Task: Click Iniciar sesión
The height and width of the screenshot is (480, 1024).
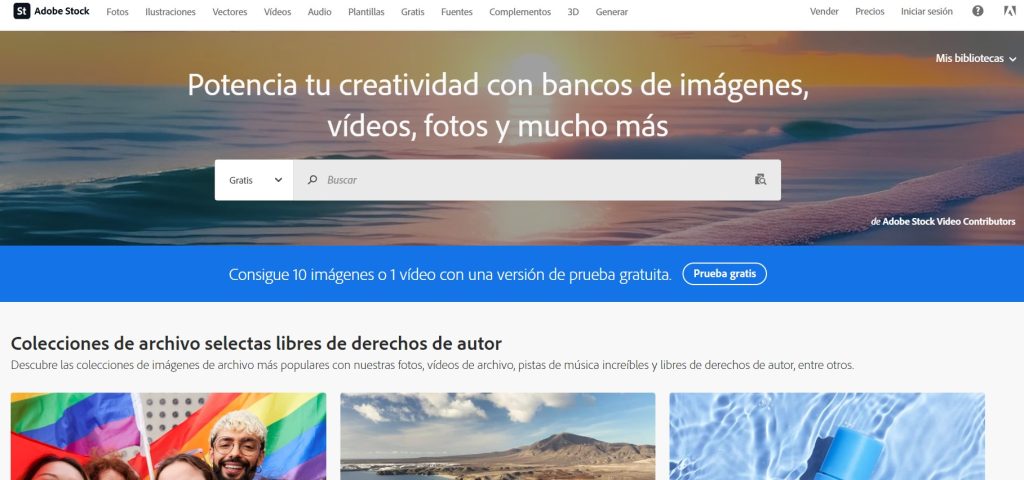Action: pyautogui.click(x=927, y=12)
